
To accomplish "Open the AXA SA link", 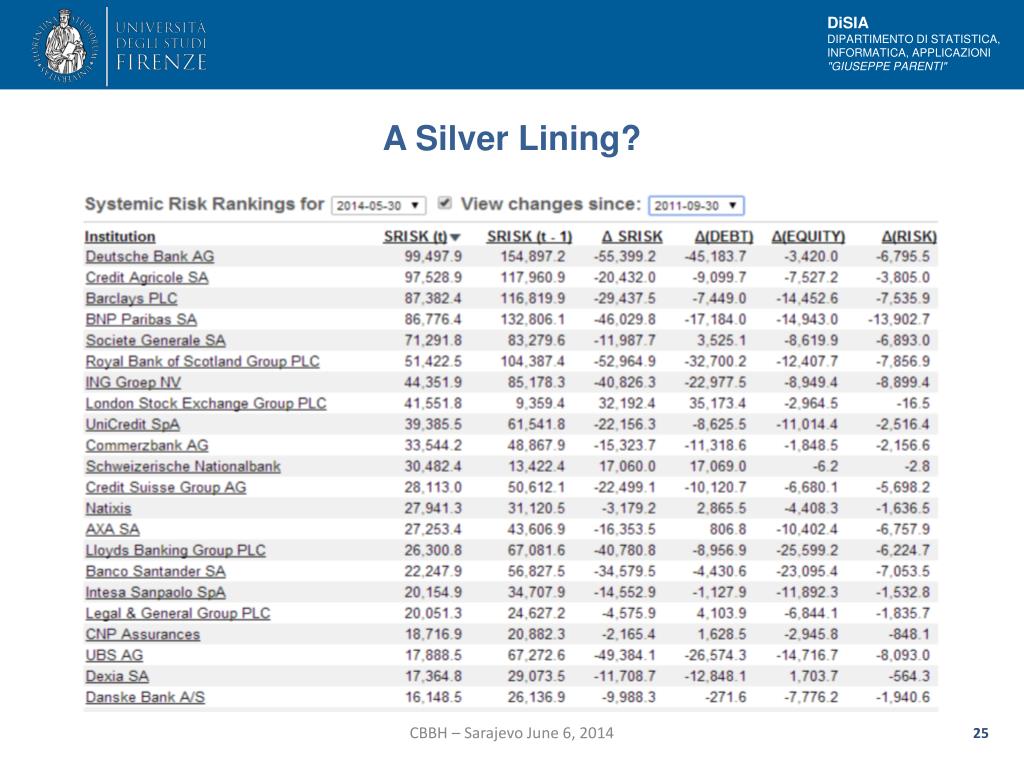I will pyautogui.click(x=112, y=529).
